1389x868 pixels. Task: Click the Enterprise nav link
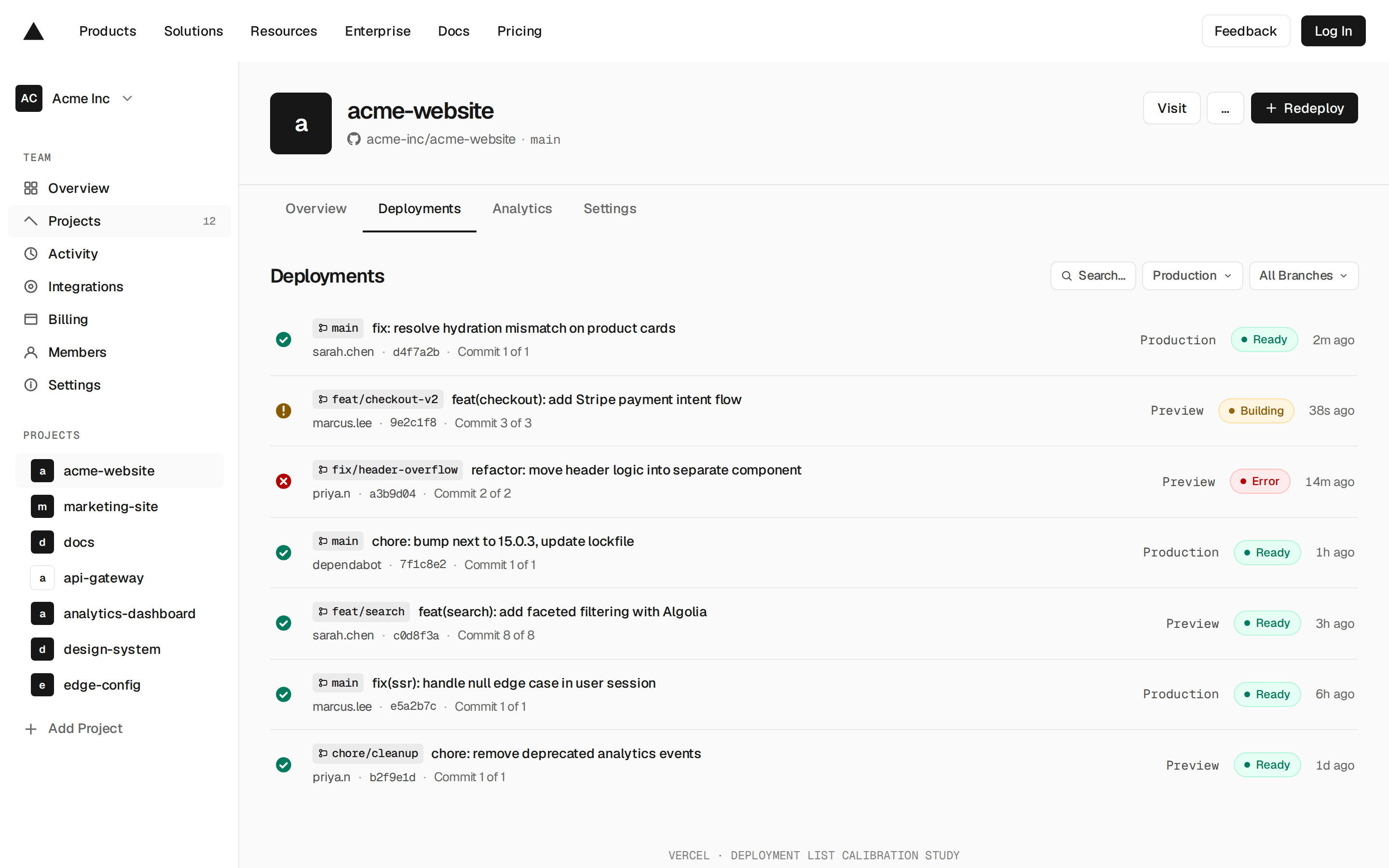click(x=378, y=31)
